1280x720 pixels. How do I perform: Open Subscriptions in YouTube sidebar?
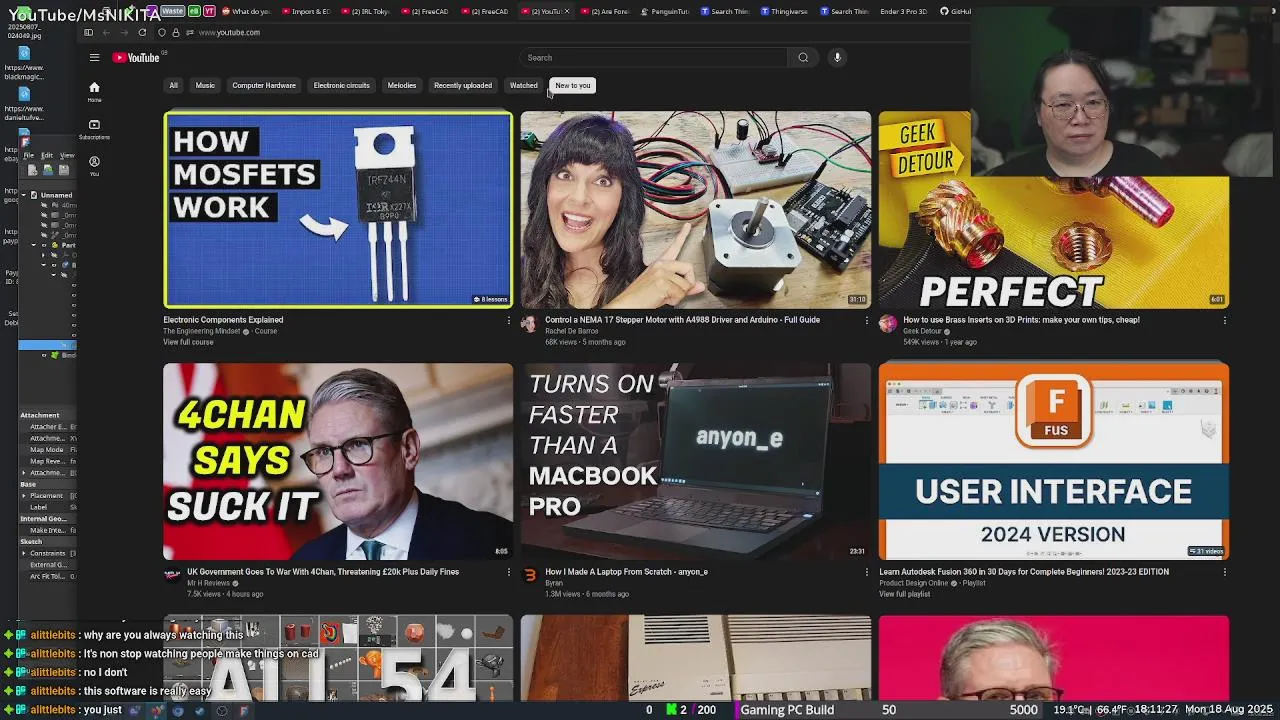click(x=94, y=129)
